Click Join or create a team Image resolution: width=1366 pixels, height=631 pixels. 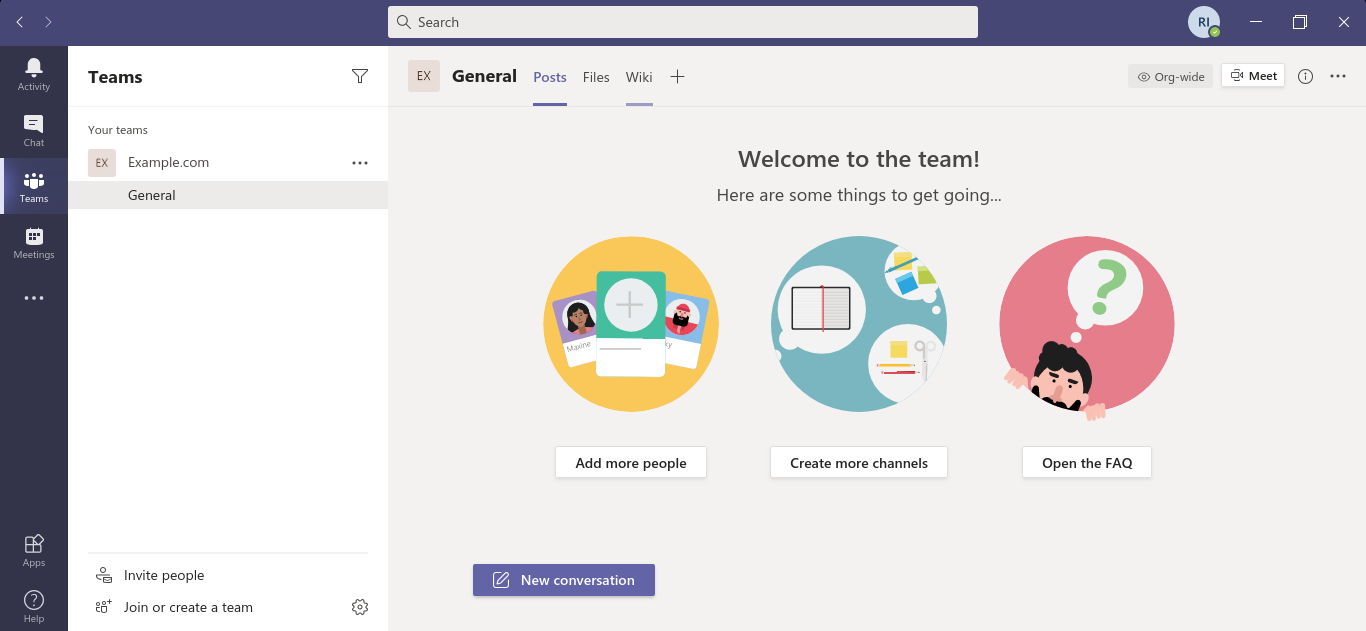[188, 607]
